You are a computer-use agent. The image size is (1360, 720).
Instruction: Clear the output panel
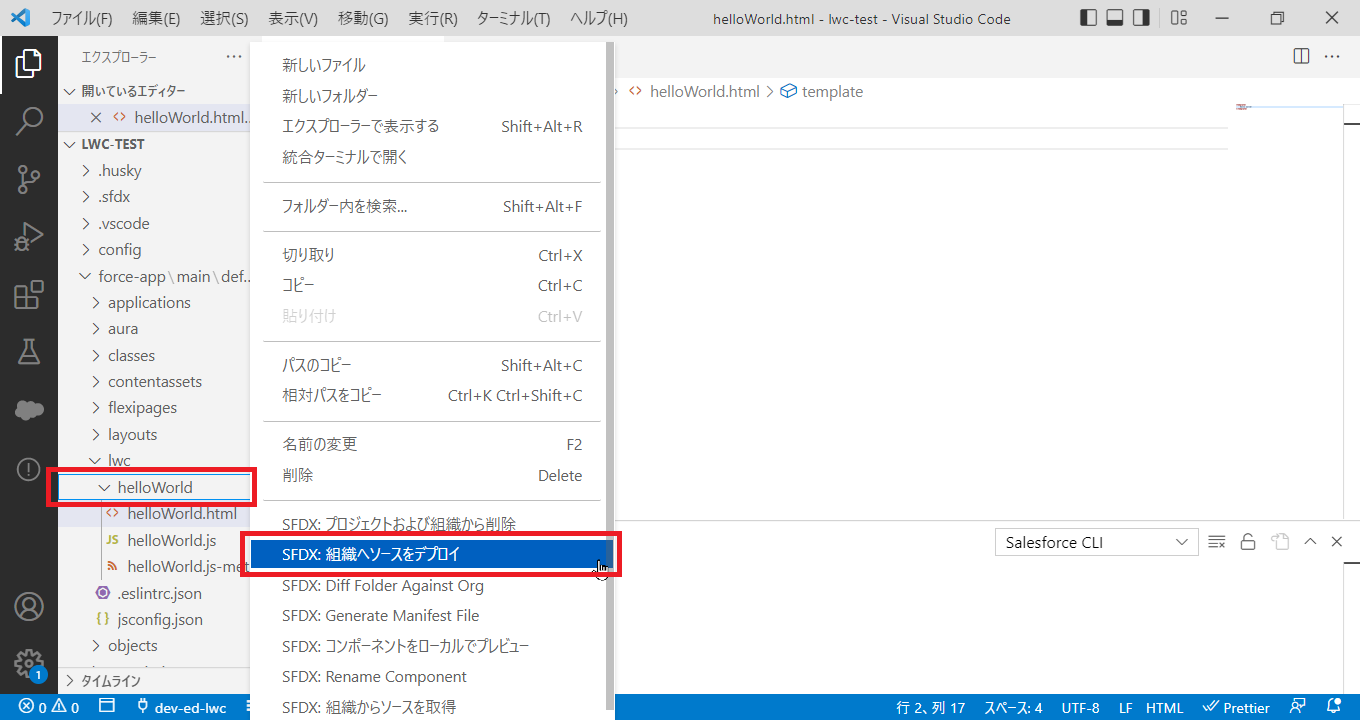[x=1217, y=542]
